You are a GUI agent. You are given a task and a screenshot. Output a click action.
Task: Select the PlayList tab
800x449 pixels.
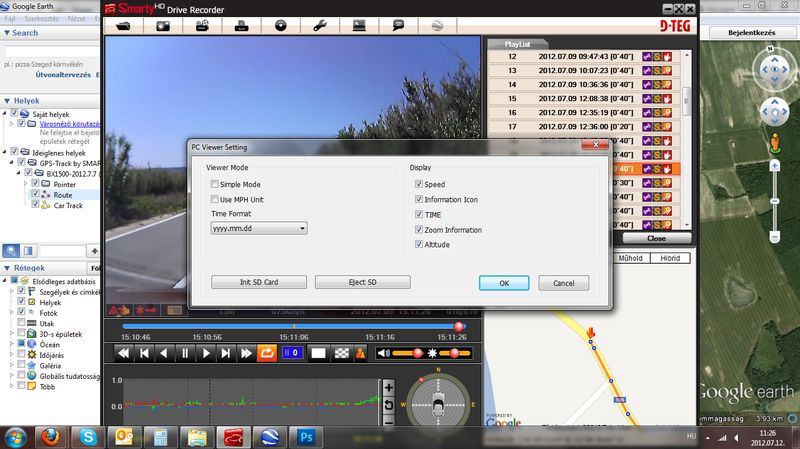tap(517, 44)
